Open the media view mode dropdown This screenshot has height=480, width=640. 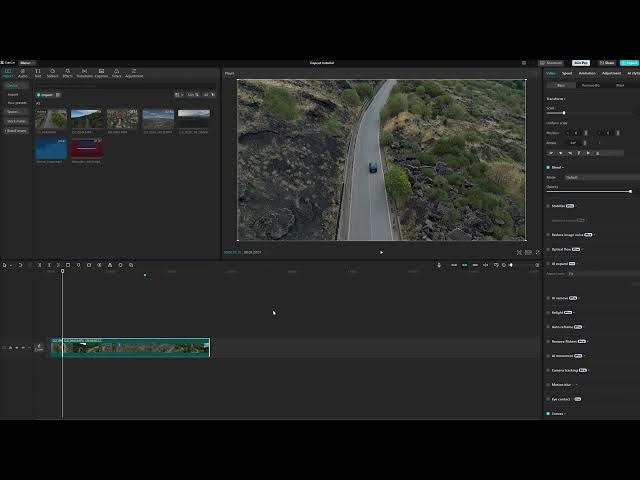179,95
